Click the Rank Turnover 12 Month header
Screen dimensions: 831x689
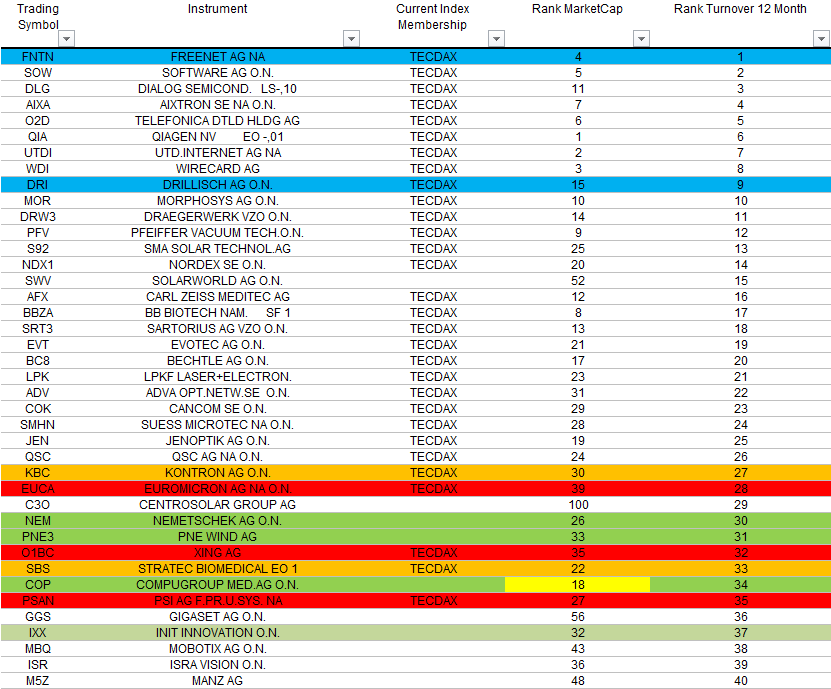tap(740, 9)
